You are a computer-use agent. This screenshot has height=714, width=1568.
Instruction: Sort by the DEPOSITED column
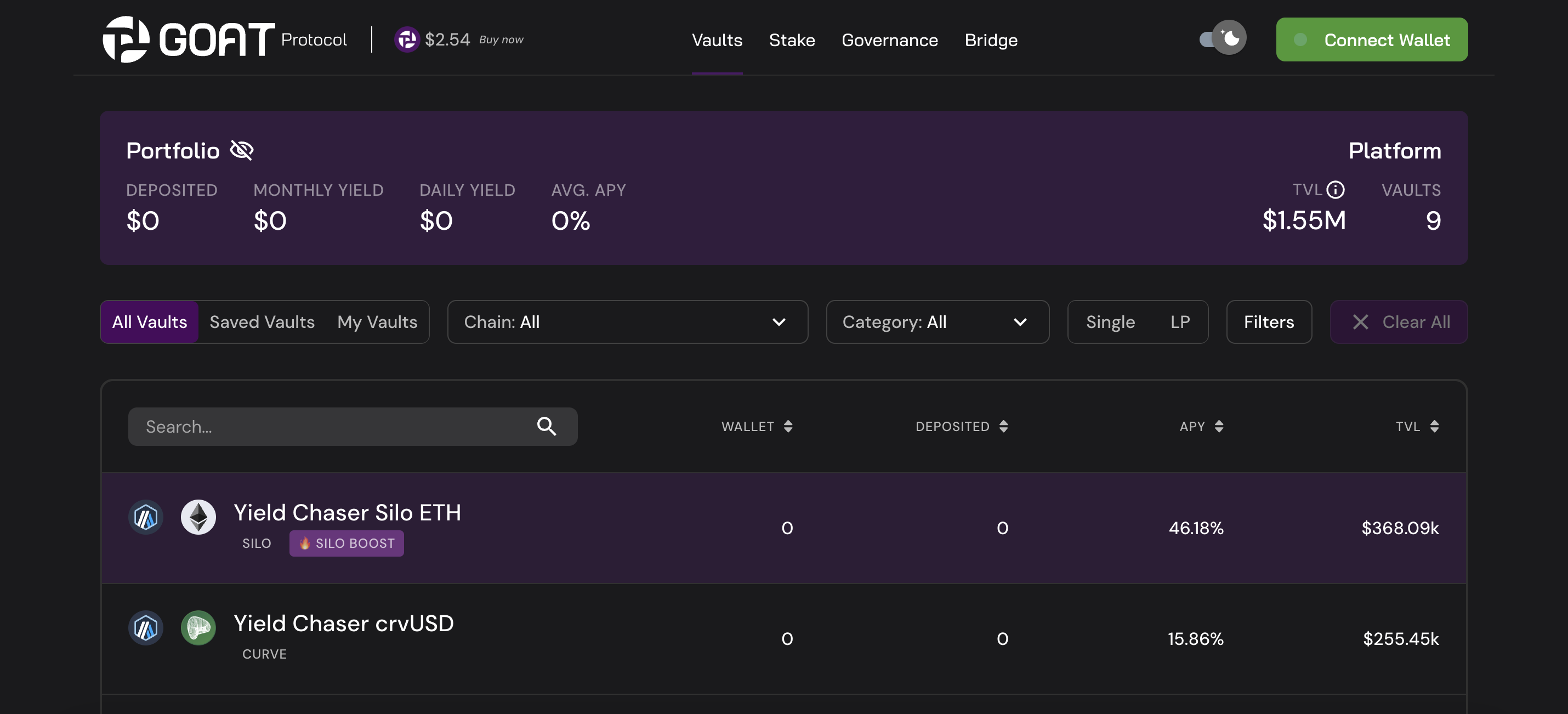pos(962,427)
